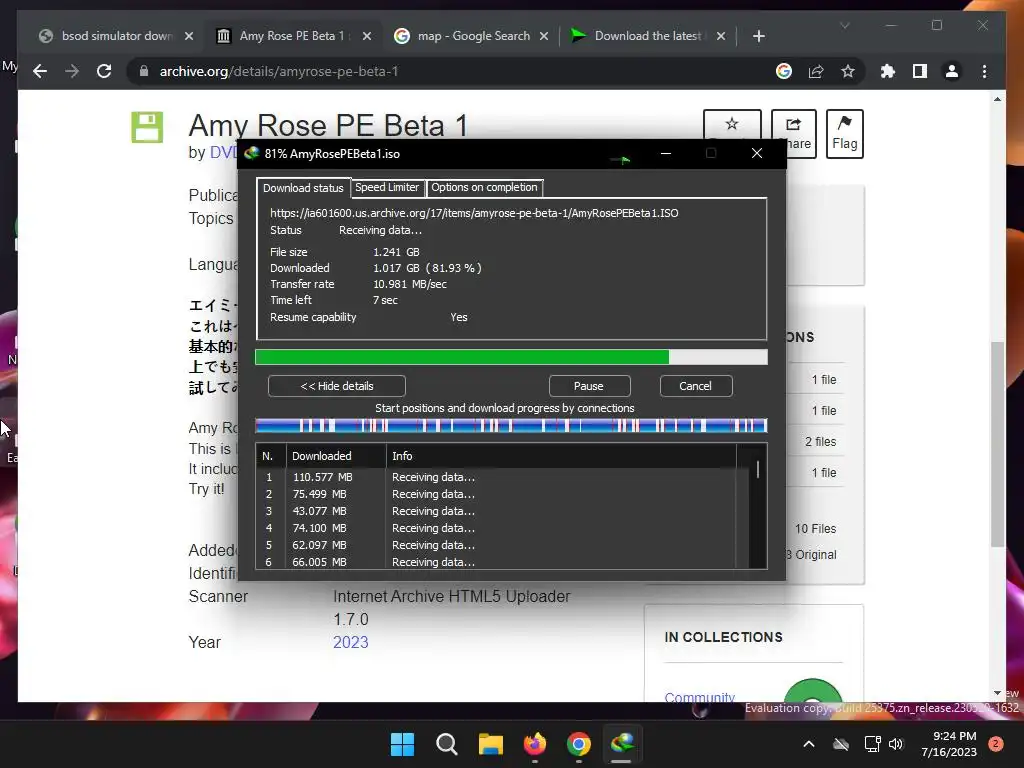Open the notification badge showing 2

tap(996, 744)
